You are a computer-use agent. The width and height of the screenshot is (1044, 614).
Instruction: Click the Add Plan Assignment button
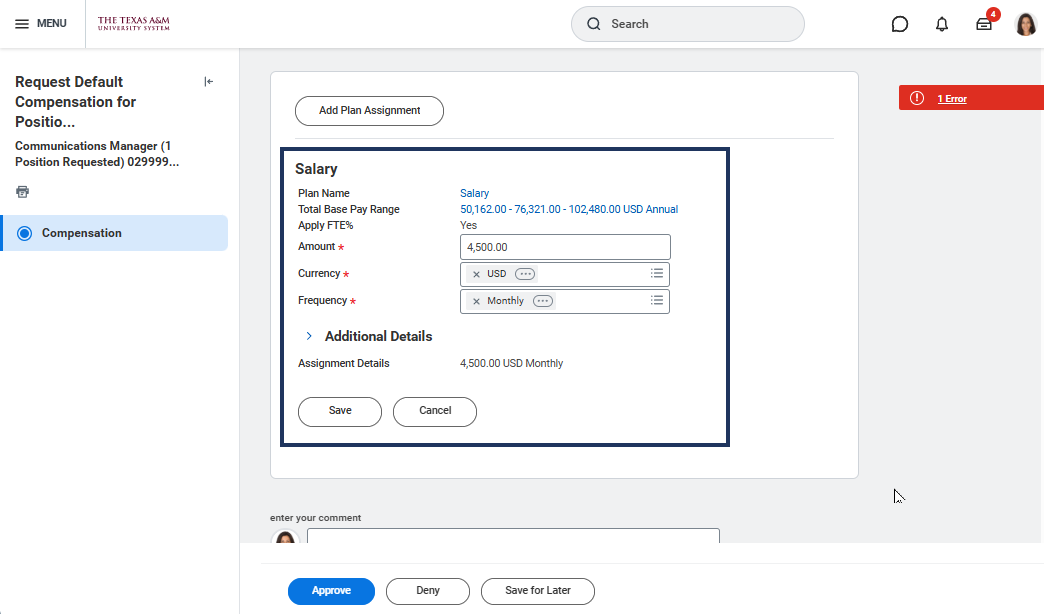click(x=369, y=111)
